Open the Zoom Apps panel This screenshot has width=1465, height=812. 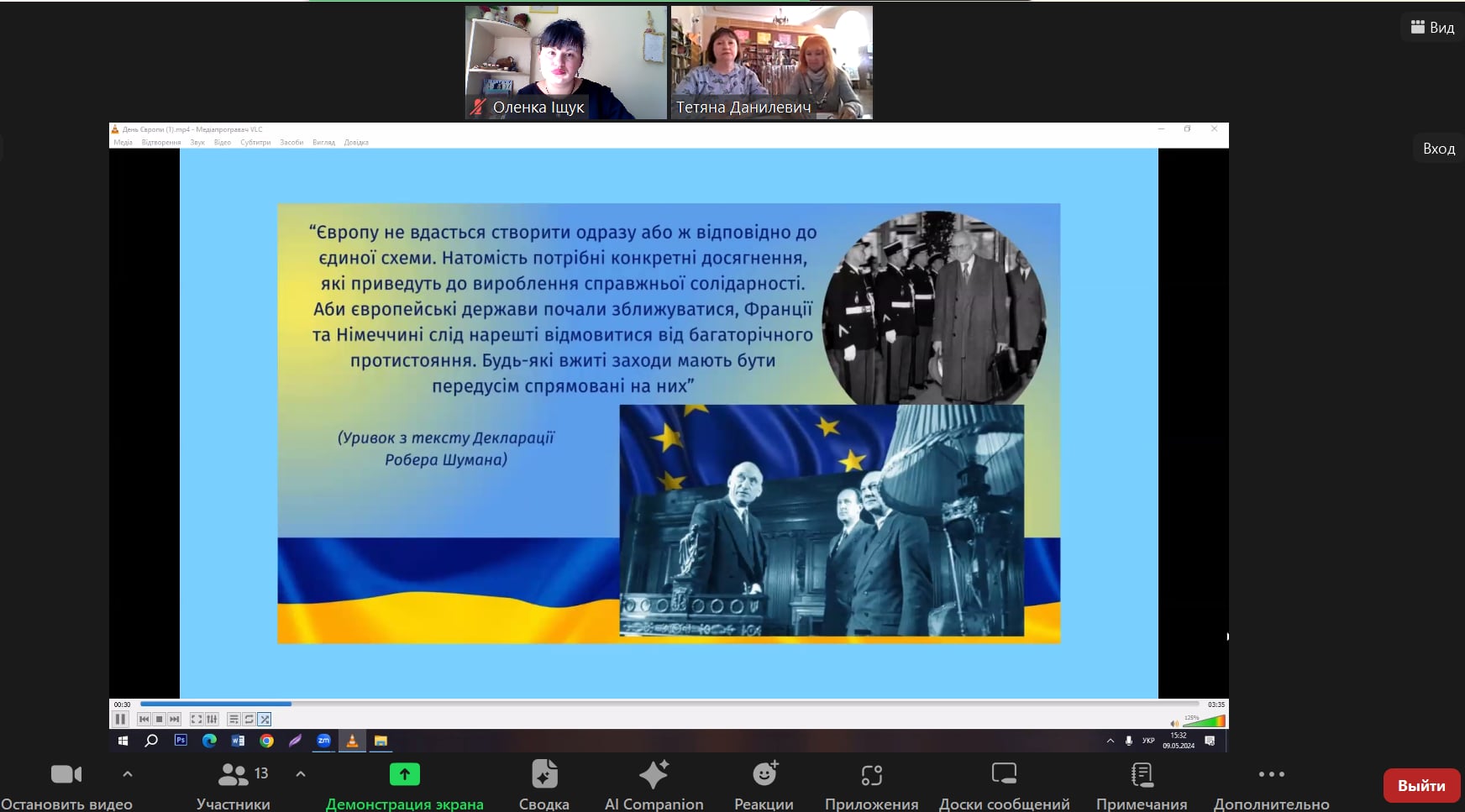[x=871, y=784]
